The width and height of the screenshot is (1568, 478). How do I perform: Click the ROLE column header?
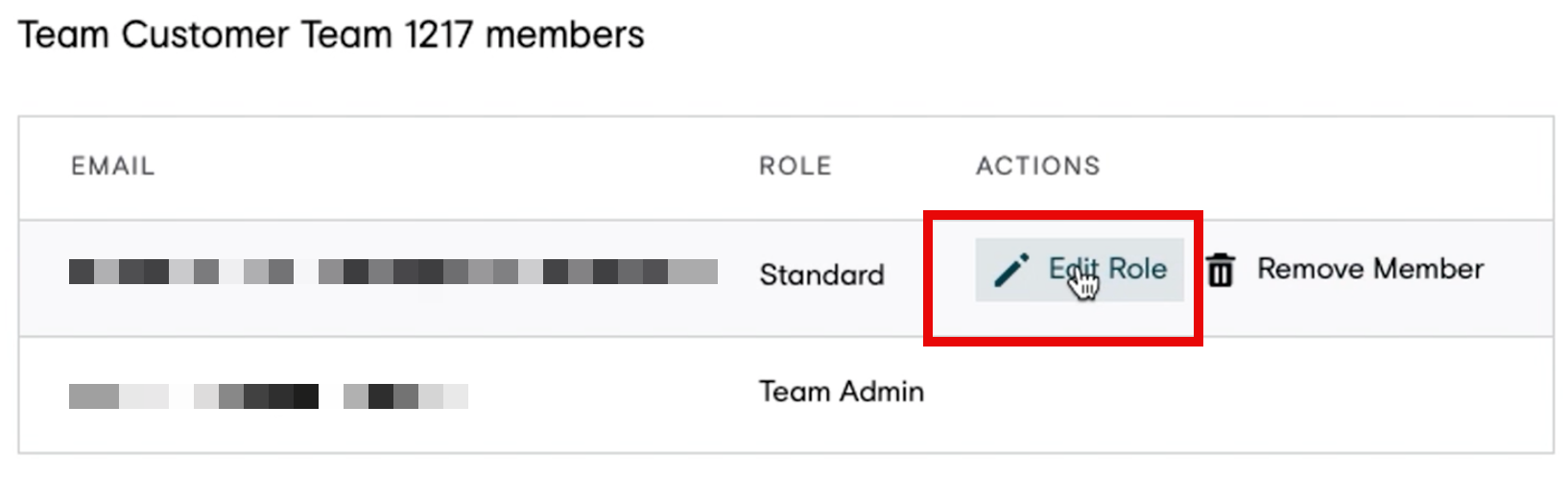tap(796, 166)
